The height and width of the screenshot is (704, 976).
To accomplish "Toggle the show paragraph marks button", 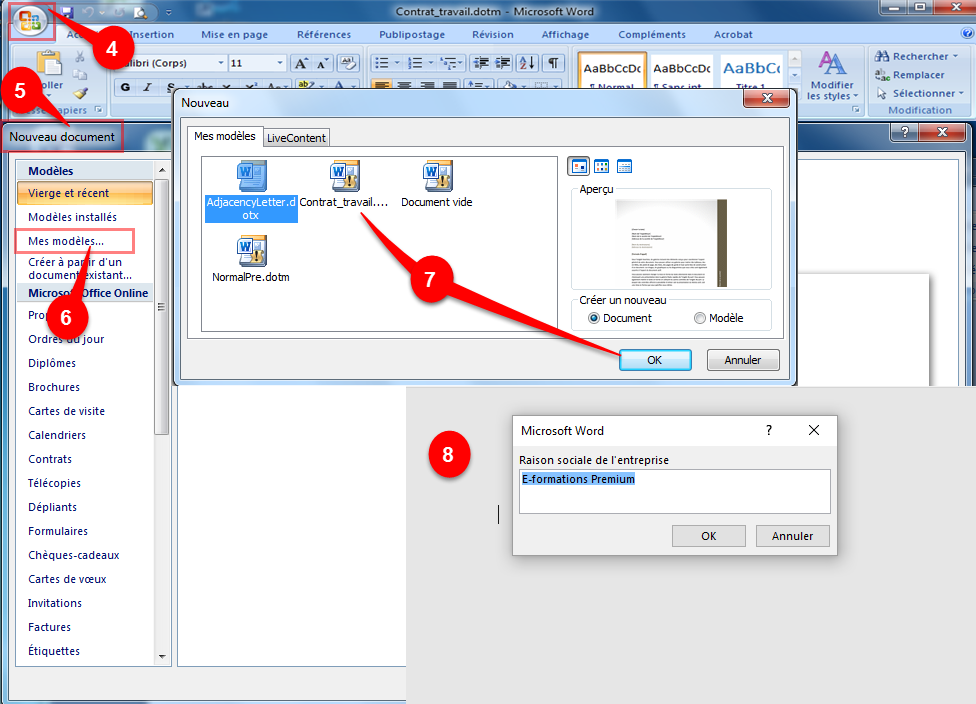I will point(553,63).
